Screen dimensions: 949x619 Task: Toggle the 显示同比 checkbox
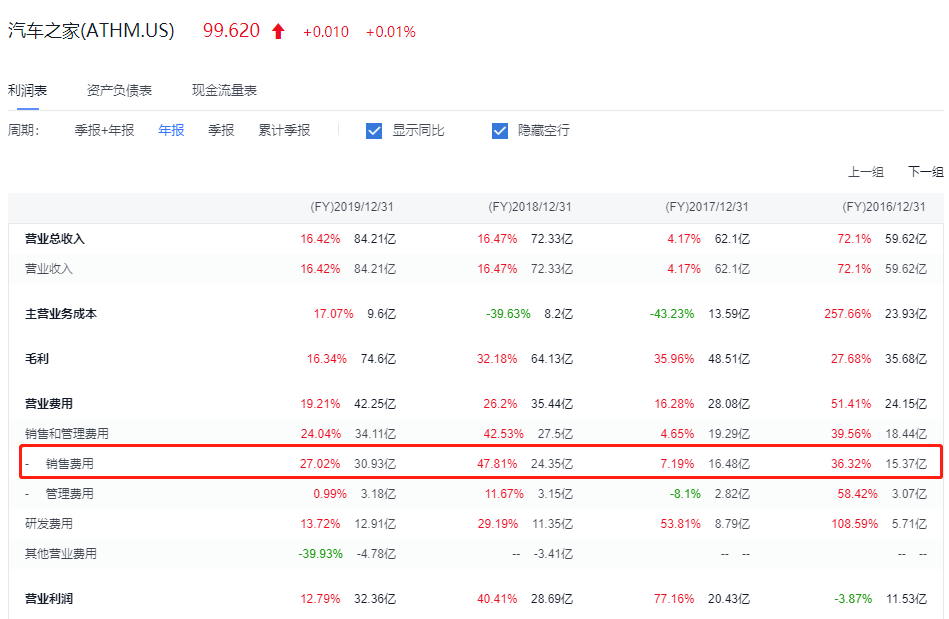tap(375, 131)
